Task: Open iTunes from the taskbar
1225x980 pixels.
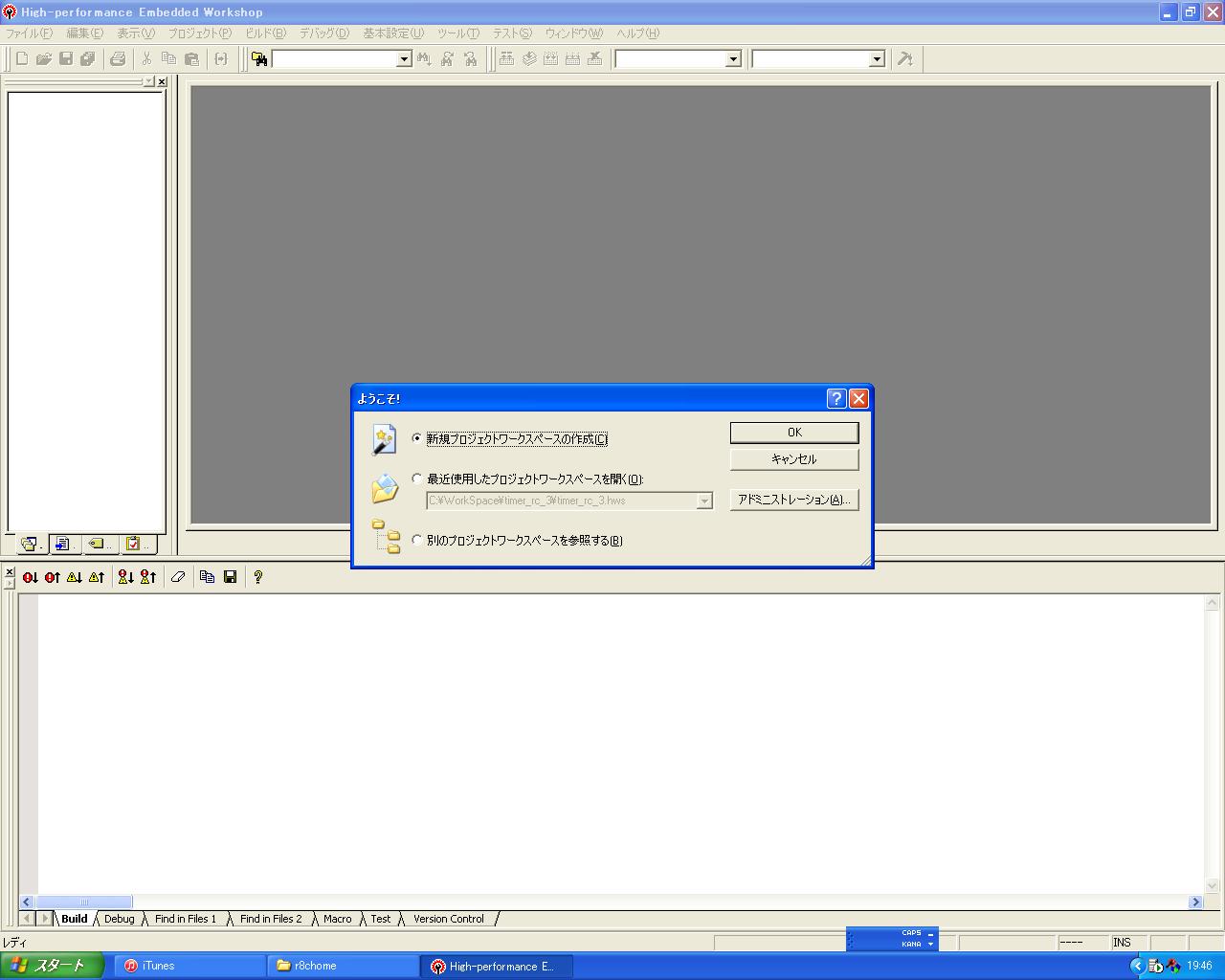Action: click(x=189, y=966)
